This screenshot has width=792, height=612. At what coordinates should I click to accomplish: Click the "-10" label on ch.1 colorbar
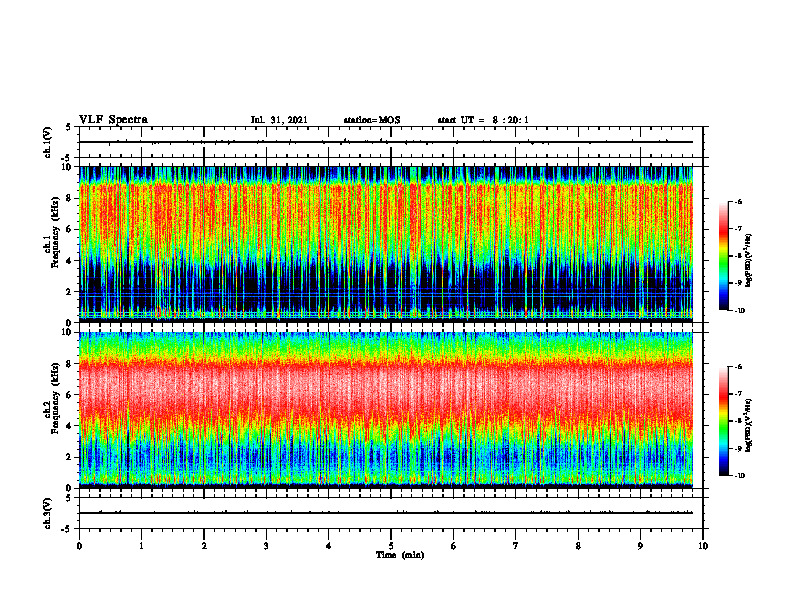739,310
